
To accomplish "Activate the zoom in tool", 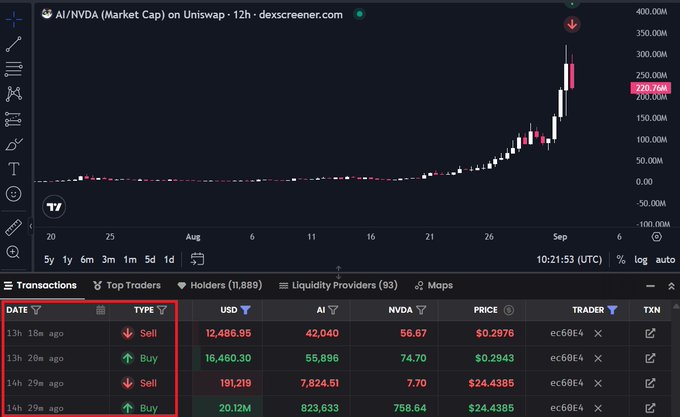I will pyautogui.click(x=13, y=252).
